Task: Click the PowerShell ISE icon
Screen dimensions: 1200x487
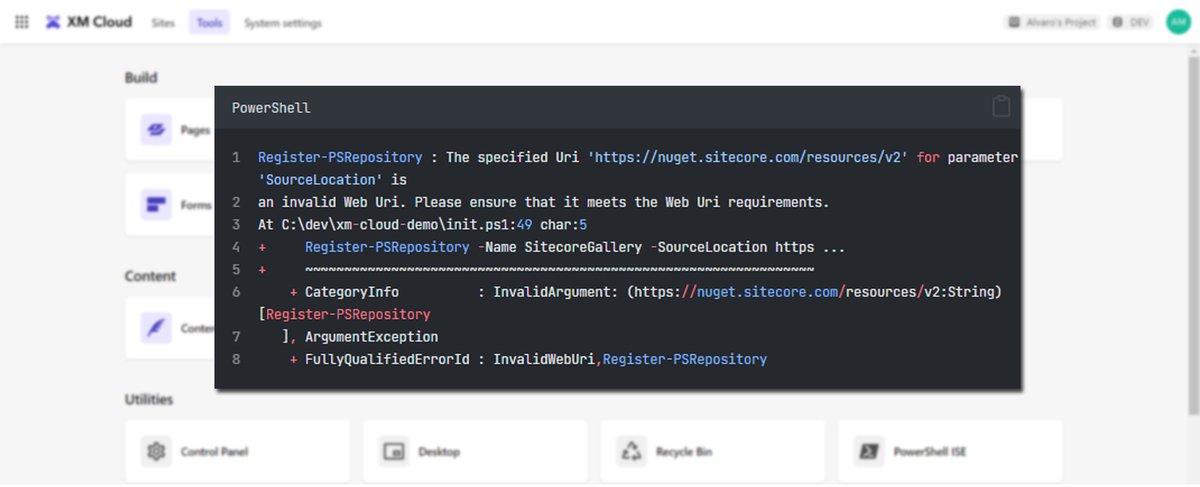Action: tap(870, 452)
